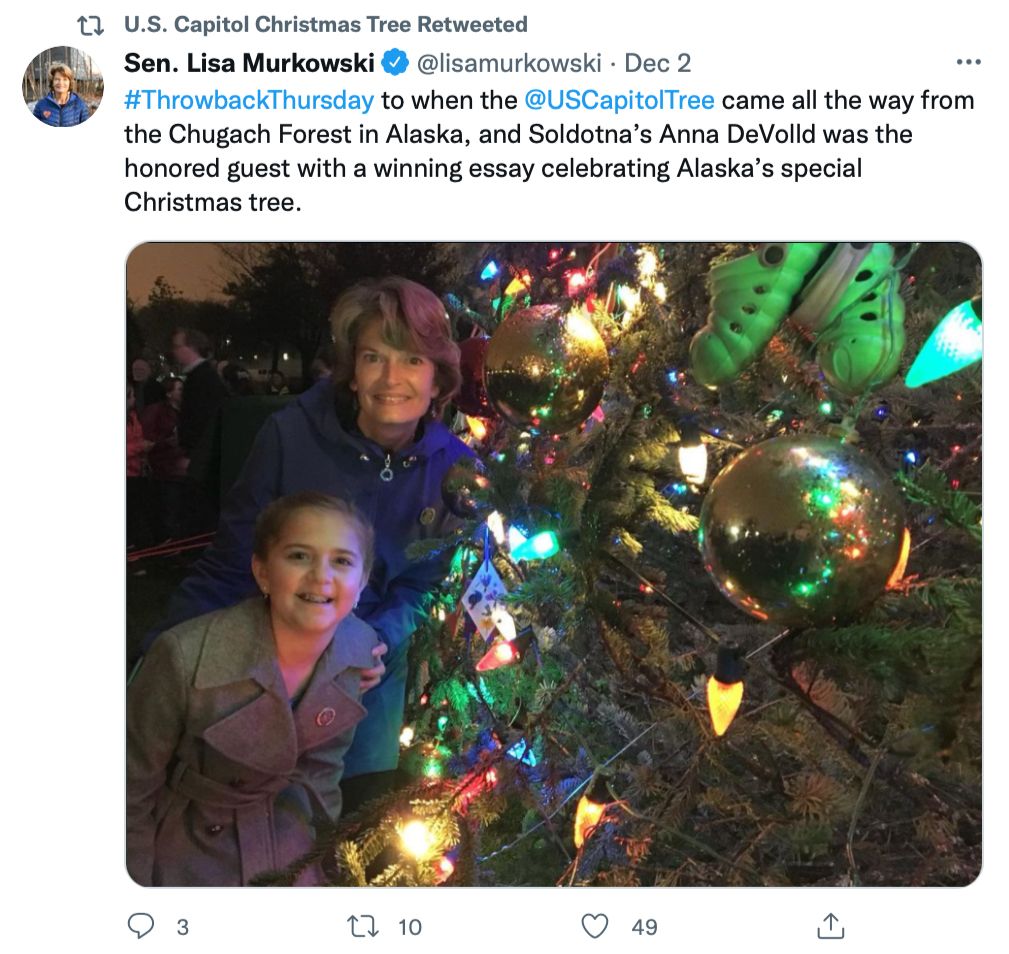
Task: Click the small retweeted indicator icon at top
Action: point(91,24)
